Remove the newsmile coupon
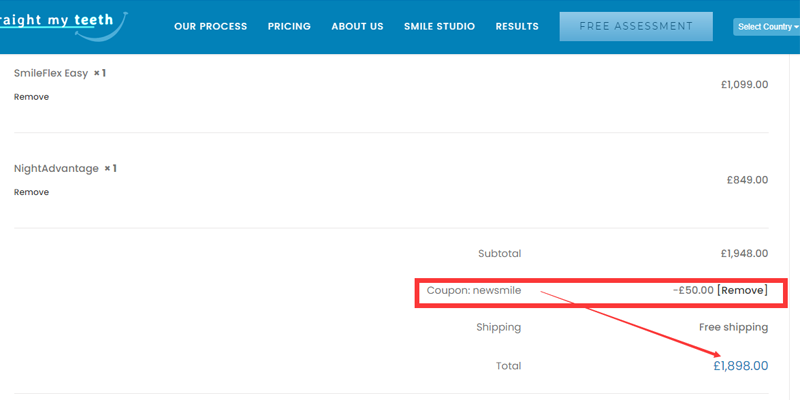Screen dimensions: 800x400 [742, 291]
